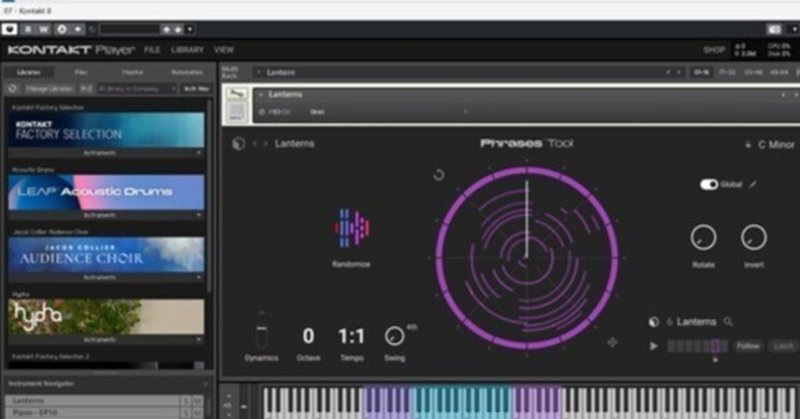Click the A-Z sort button in library toolbar
This screenshot has width=800, height=419.
[86, 89]
